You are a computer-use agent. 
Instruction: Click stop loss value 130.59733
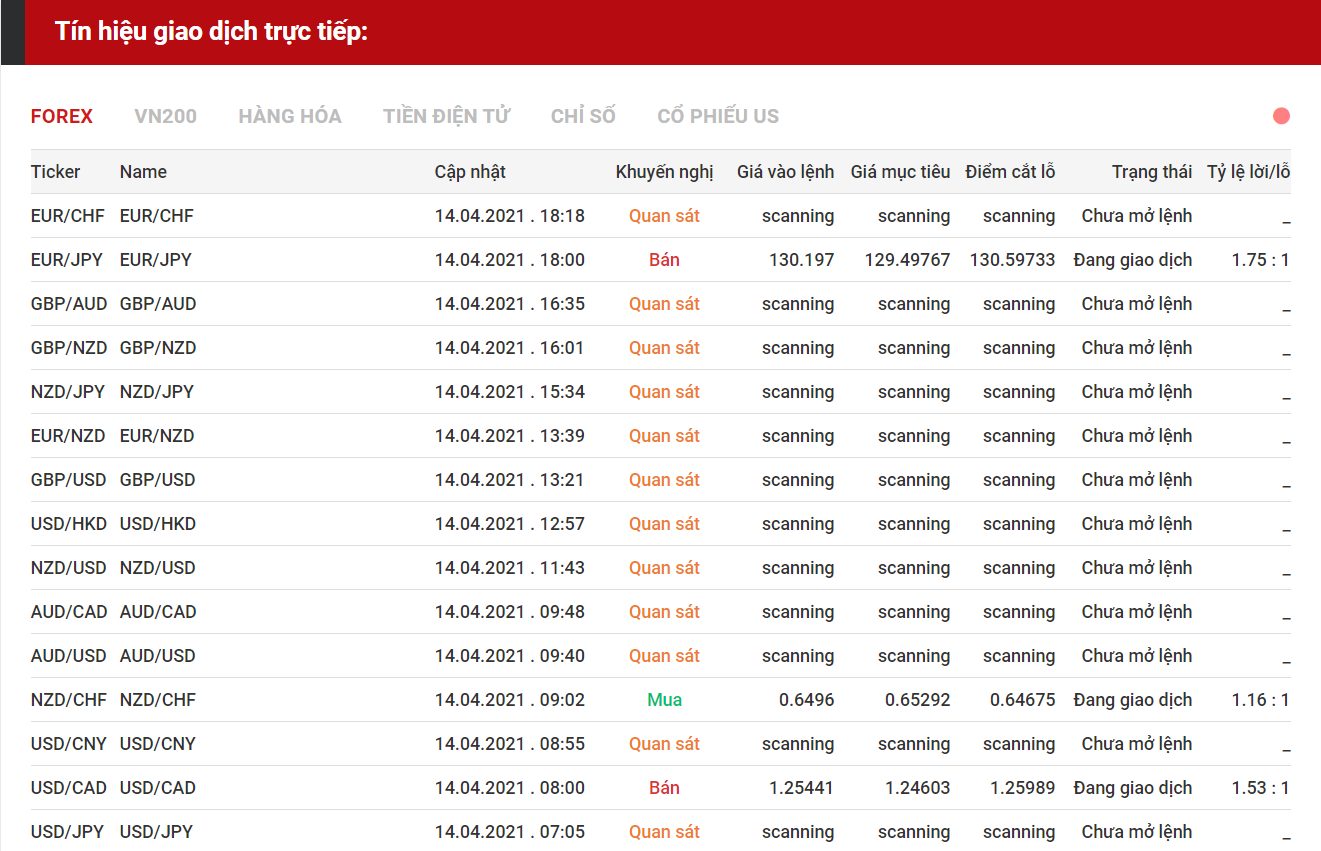(x=1012, y=260)
